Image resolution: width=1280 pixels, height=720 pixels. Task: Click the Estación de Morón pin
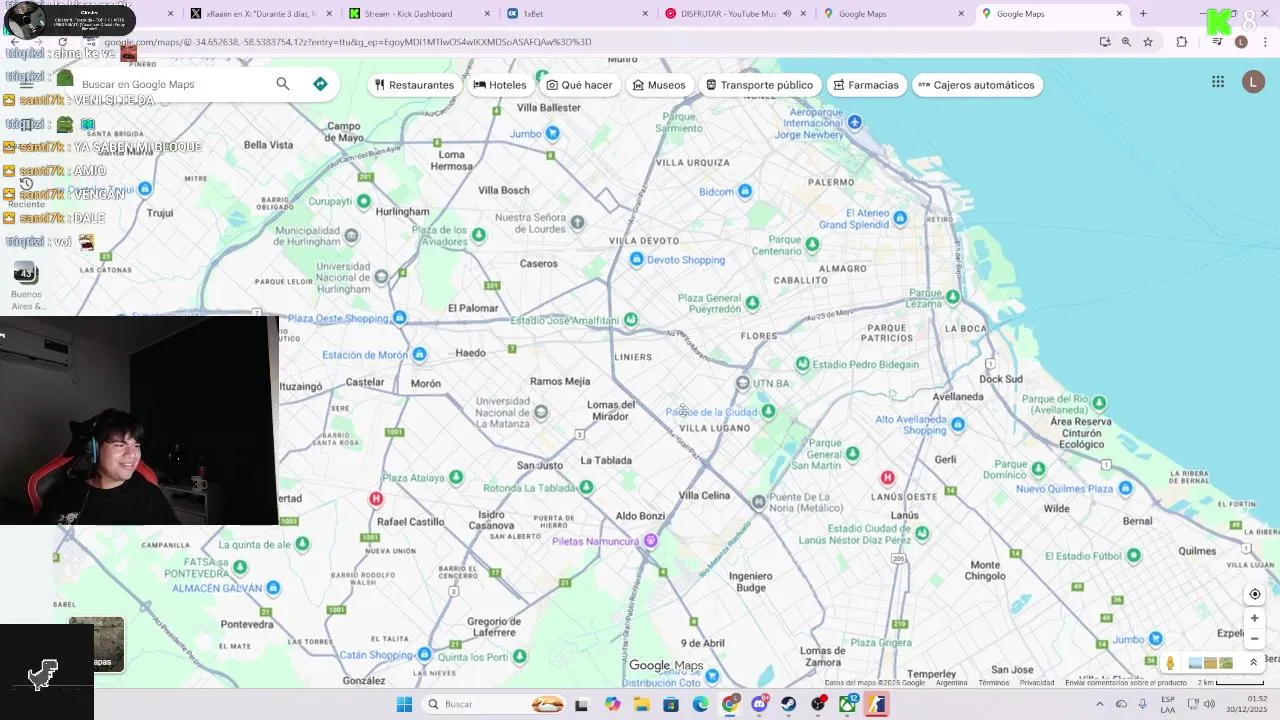pos(419,354)
